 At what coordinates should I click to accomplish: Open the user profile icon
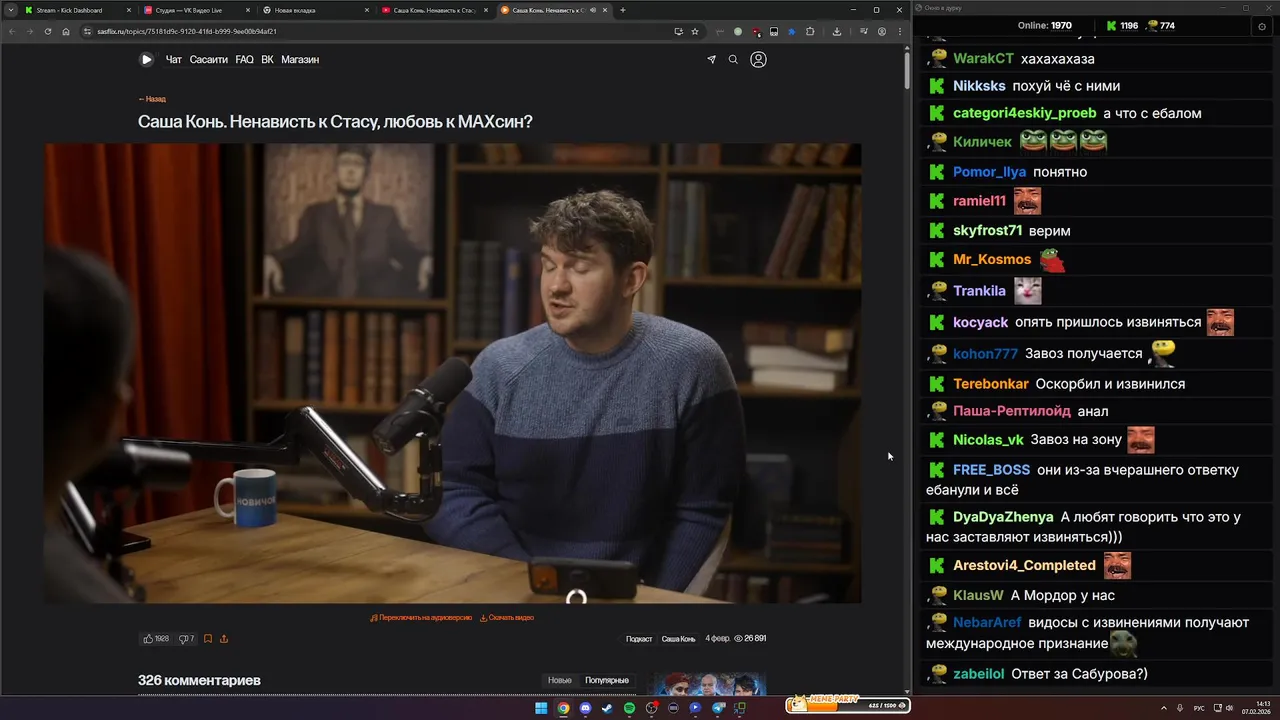[x=758, y=59]
